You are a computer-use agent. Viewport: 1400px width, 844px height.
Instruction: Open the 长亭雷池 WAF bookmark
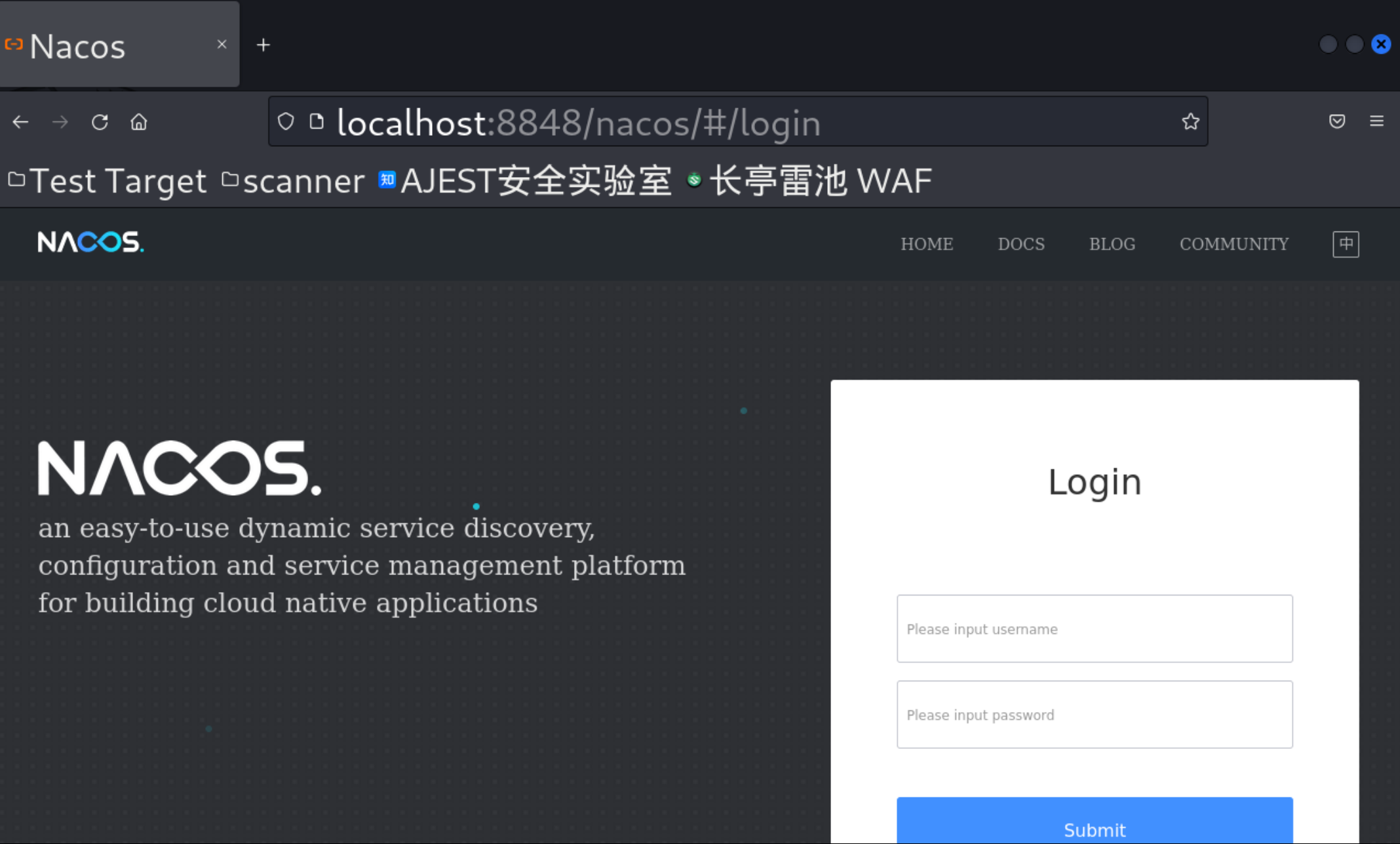[809, 181]
